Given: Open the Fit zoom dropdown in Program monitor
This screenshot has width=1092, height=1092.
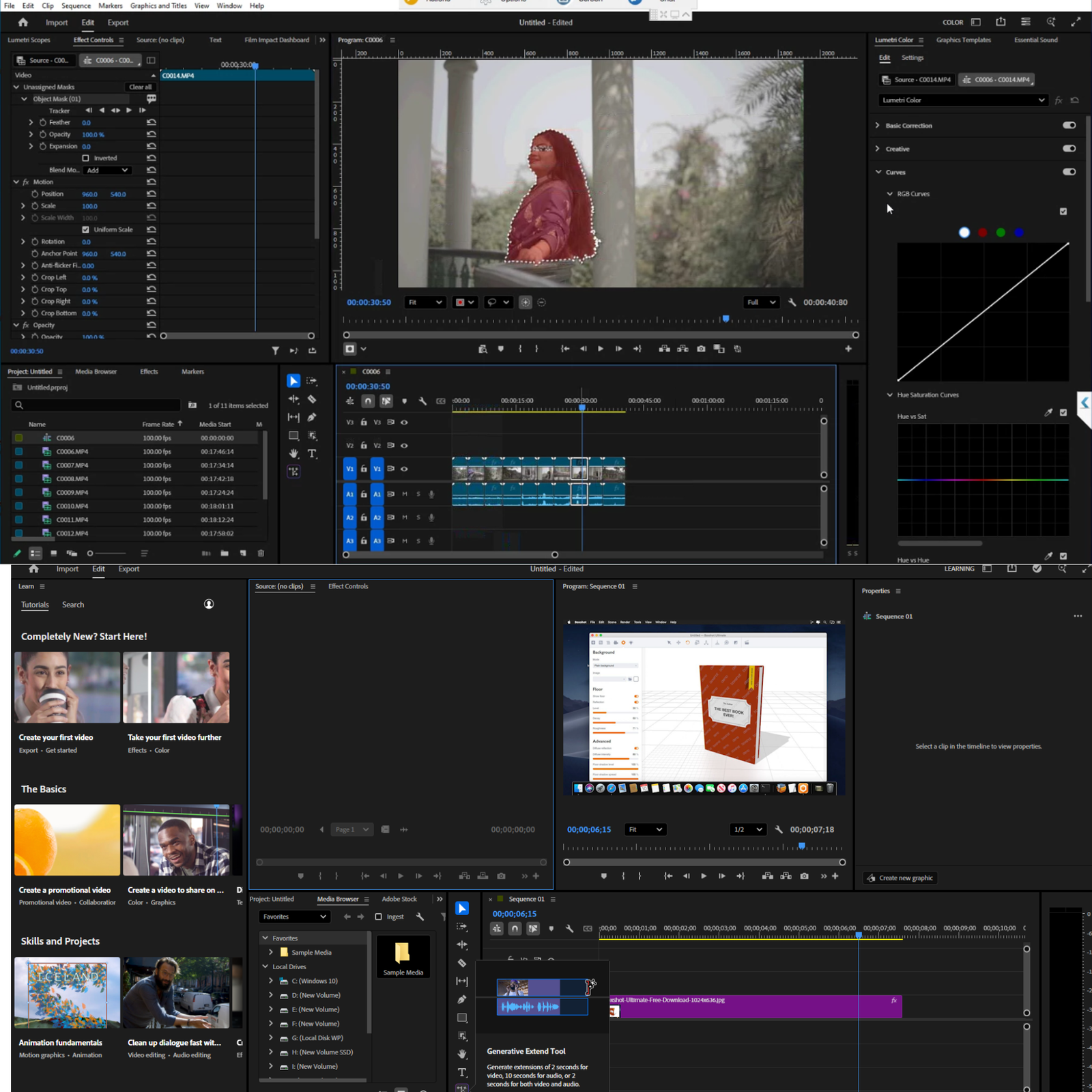Looking at the screenshot, I should pyautogui.click(x=425, y=302).
